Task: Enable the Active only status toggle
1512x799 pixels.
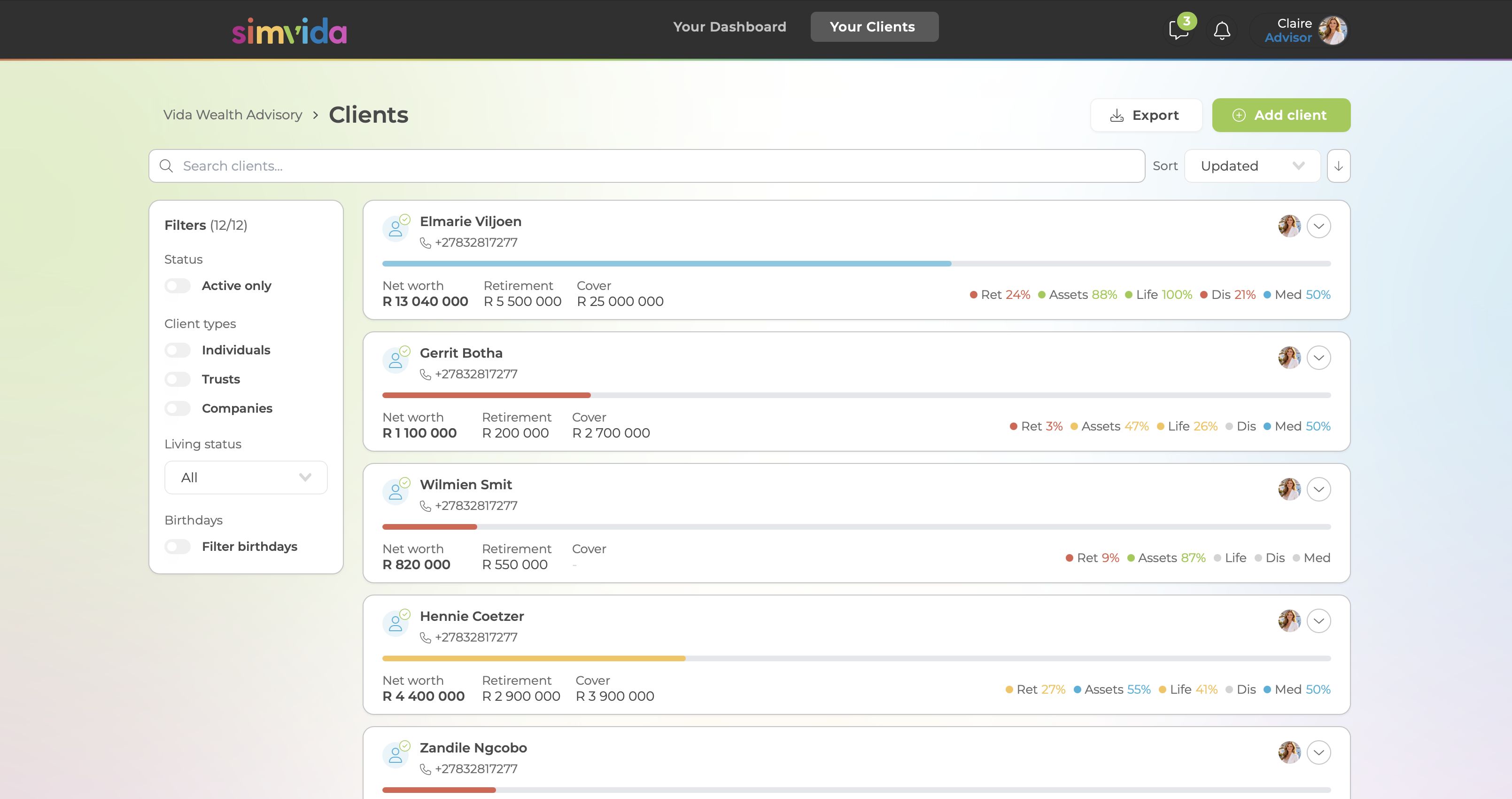Action: tap(177, 286)
